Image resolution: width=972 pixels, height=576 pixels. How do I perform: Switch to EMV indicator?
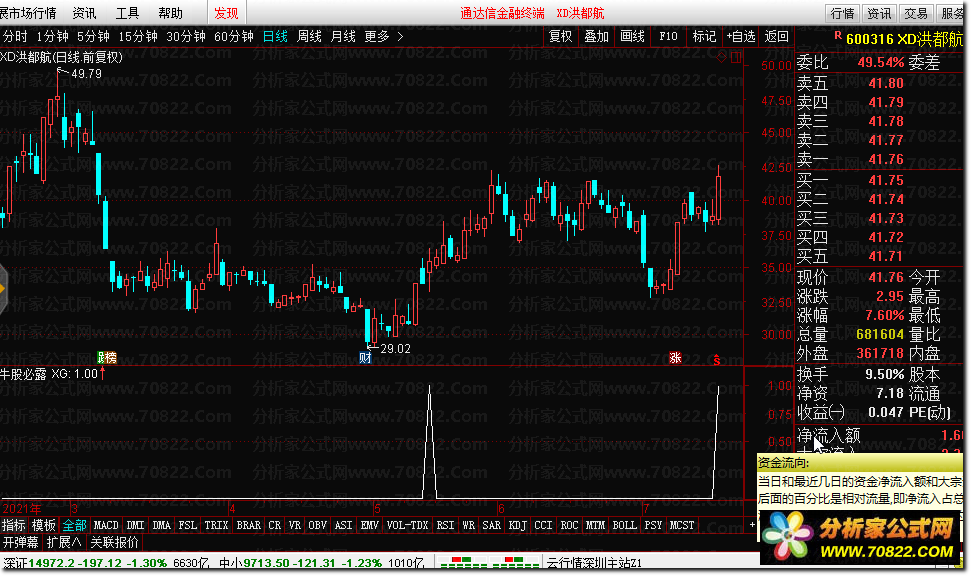(369, 525)
